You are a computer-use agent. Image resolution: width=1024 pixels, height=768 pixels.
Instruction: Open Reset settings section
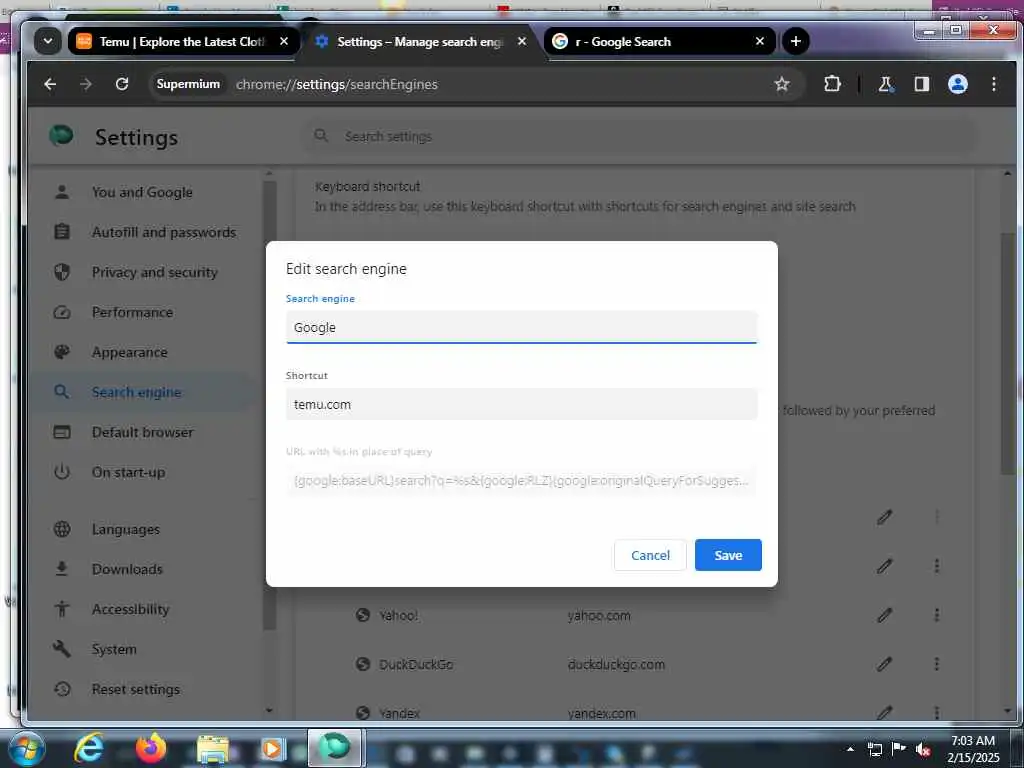point(135,689)
